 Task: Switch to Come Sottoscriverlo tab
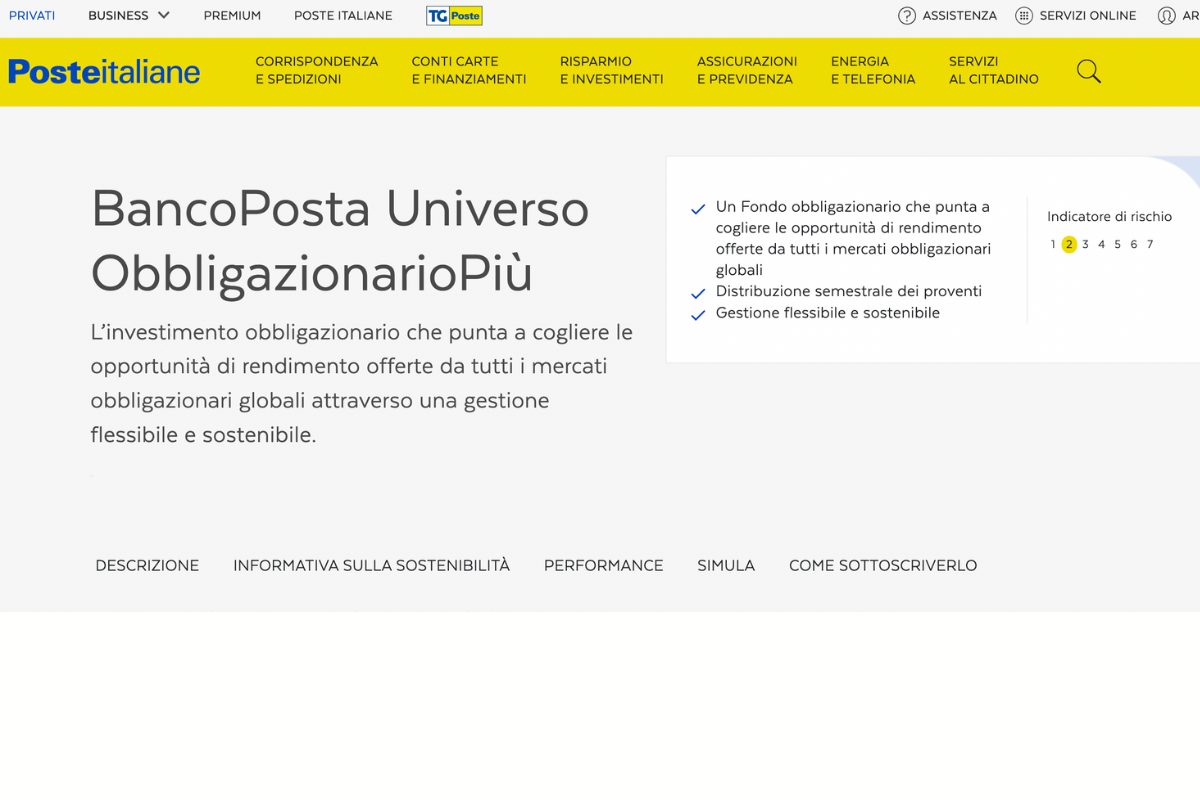click(883, 565)
